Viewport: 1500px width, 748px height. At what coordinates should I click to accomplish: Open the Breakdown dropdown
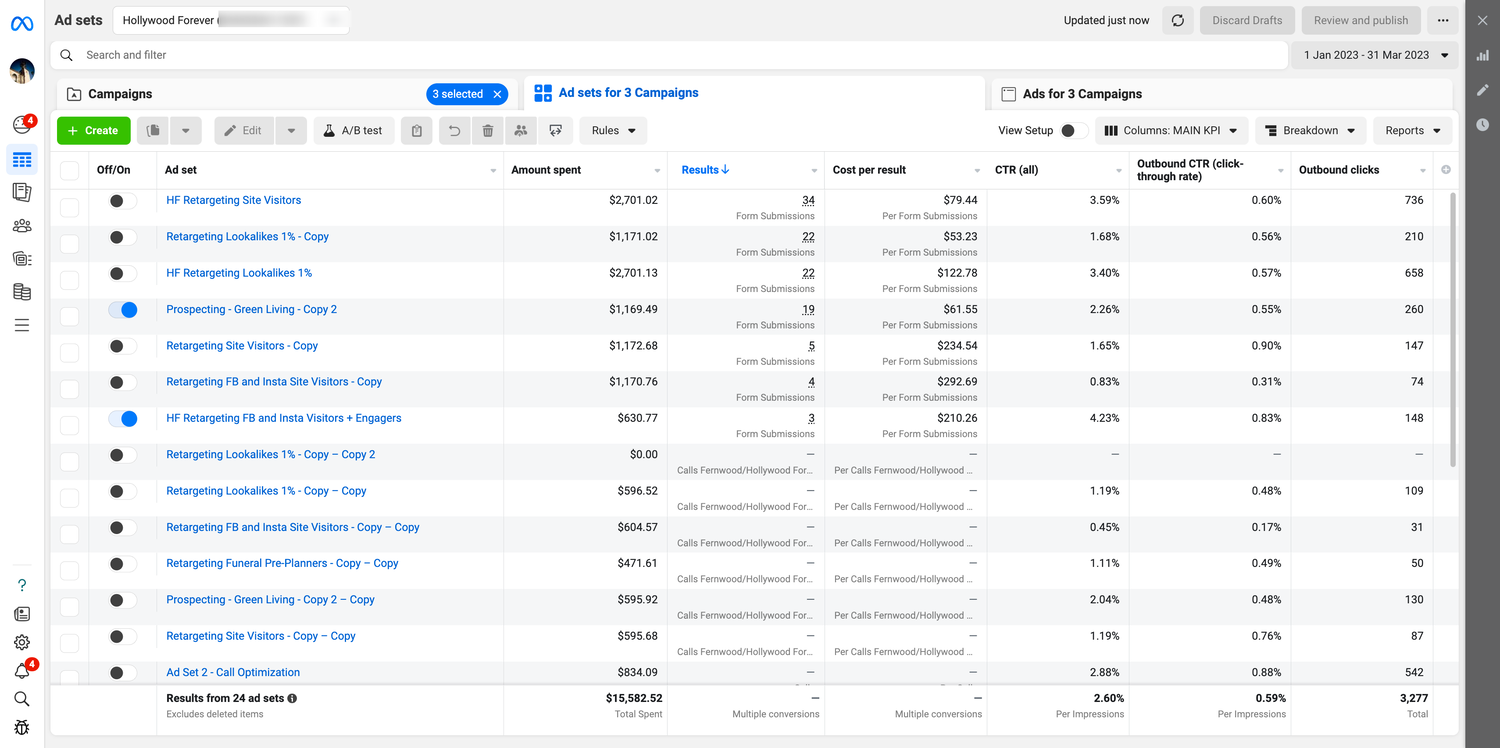click(1310, 131)
